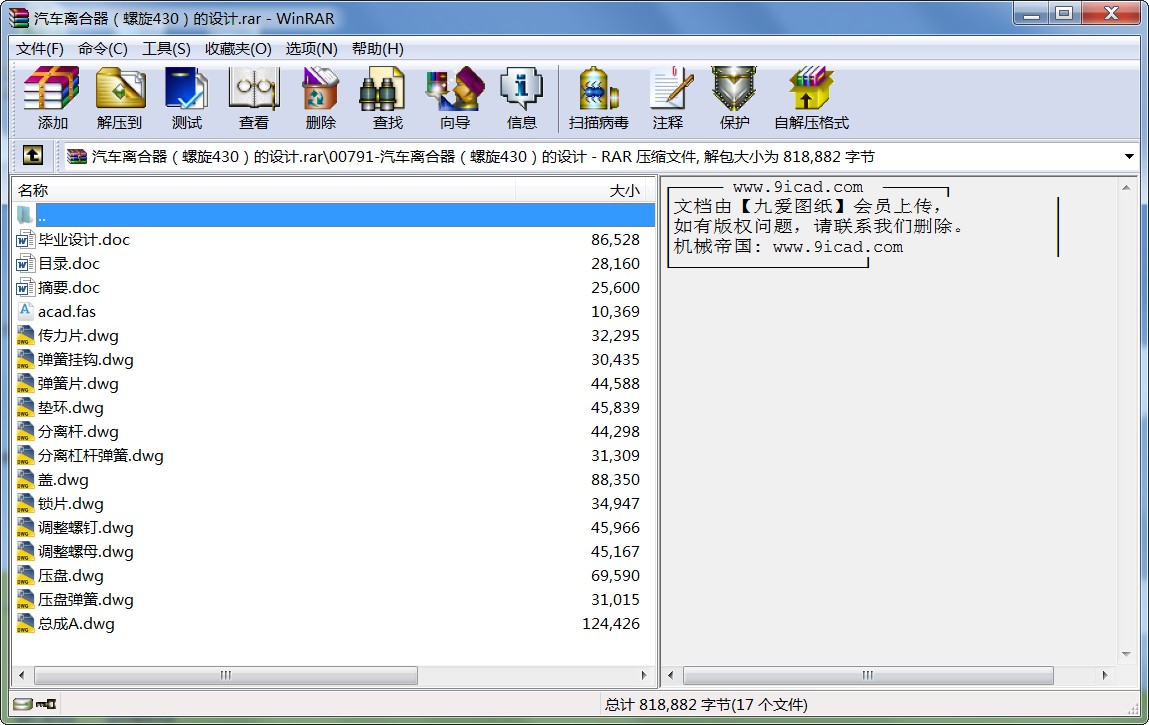
Task: Click the 测试 (Test) archive icon
Action: pos(185,97)
